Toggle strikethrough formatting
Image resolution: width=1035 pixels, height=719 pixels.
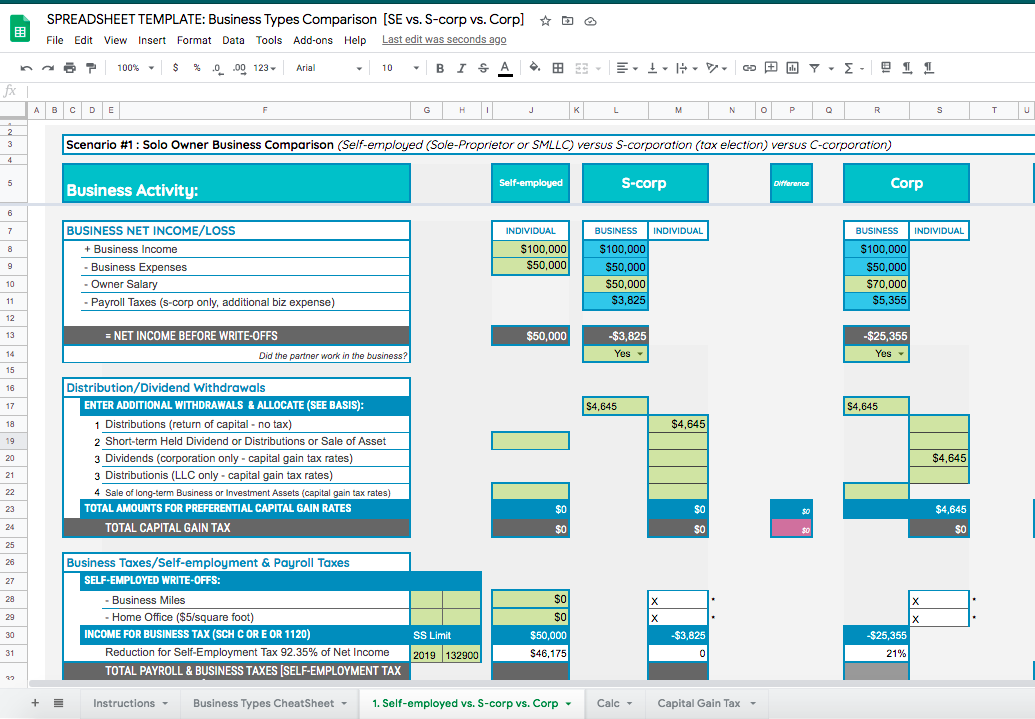click(483, 68)
